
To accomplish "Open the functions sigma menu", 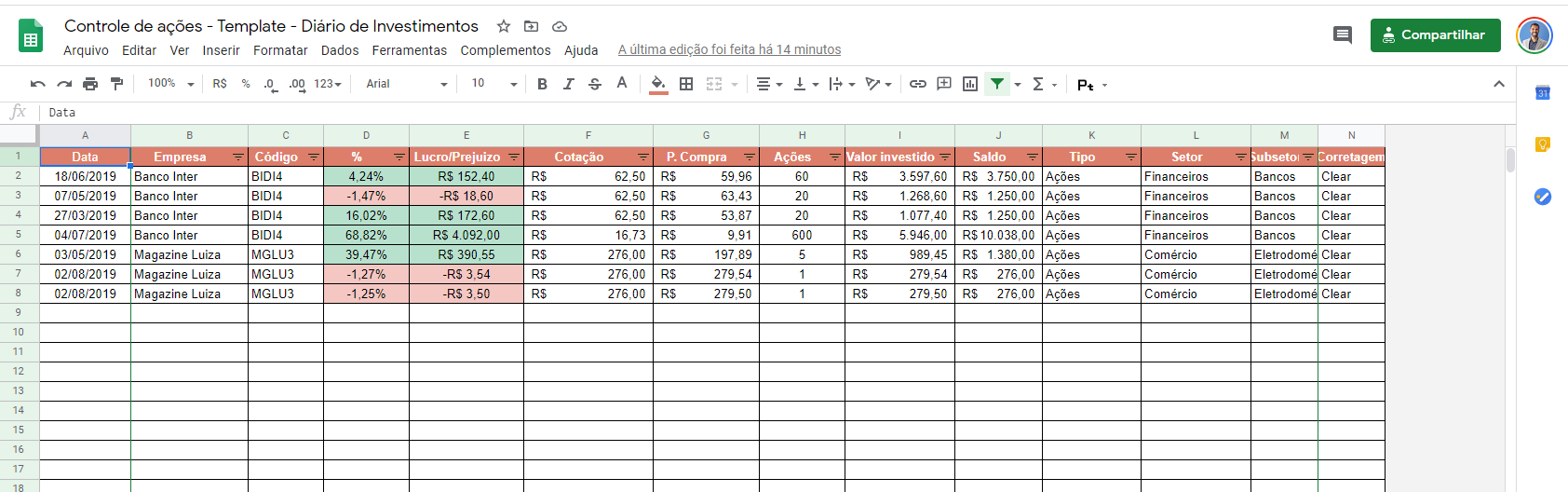I will [1045, 84].
